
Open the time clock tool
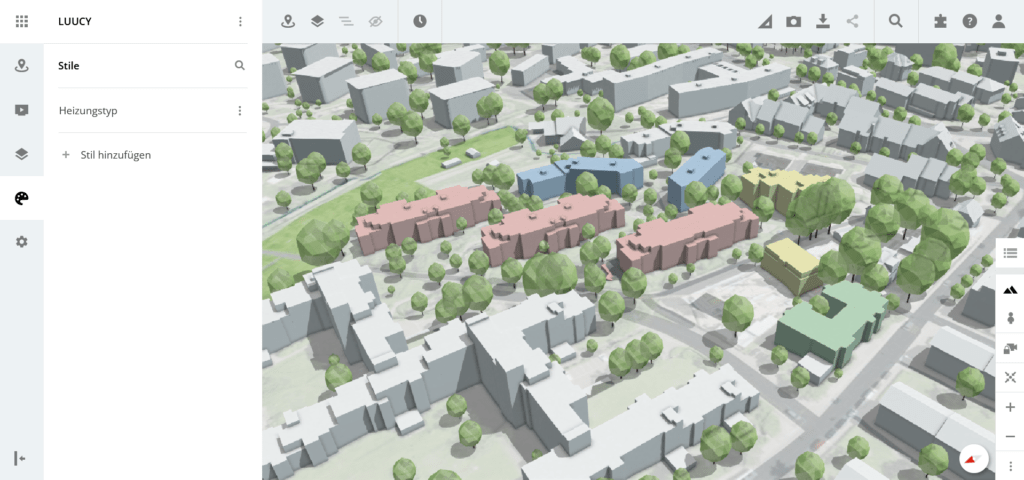point(420,21)
